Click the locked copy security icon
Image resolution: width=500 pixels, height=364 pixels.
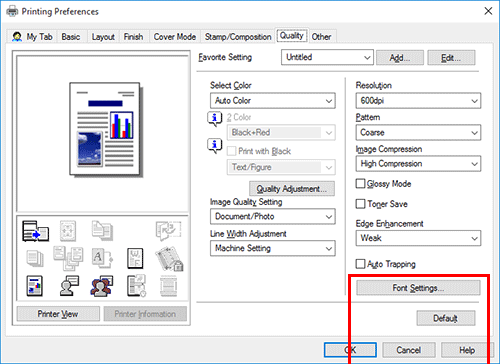click(x=169, y=258)
